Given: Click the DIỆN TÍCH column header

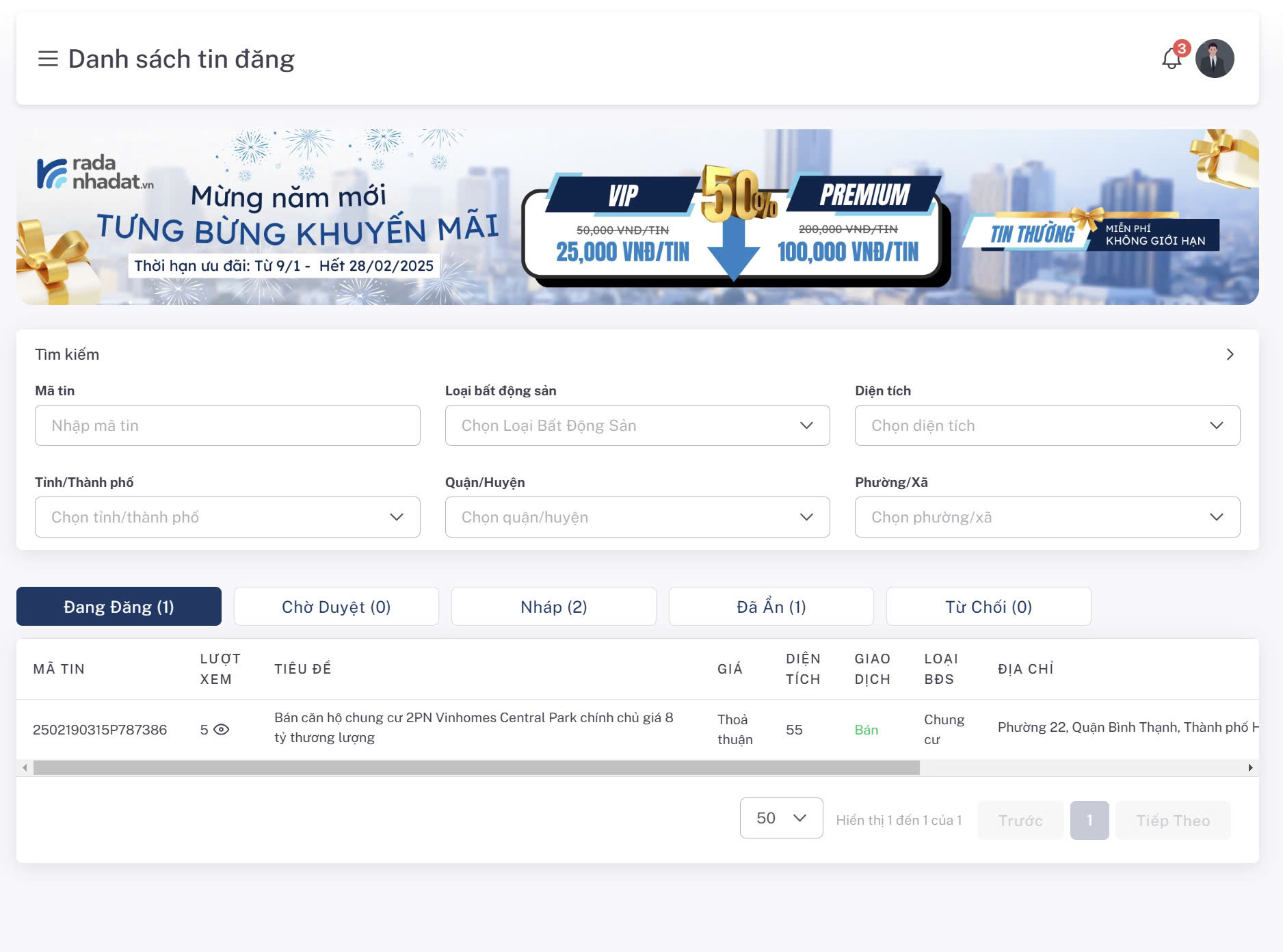Looking at the screenshot, I should (x=803, y=669).
